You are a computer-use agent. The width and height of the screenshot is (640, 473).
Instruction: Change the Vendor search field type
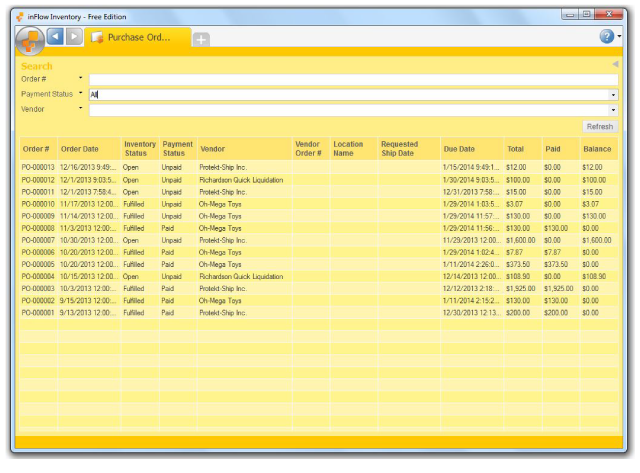(80, 108)
